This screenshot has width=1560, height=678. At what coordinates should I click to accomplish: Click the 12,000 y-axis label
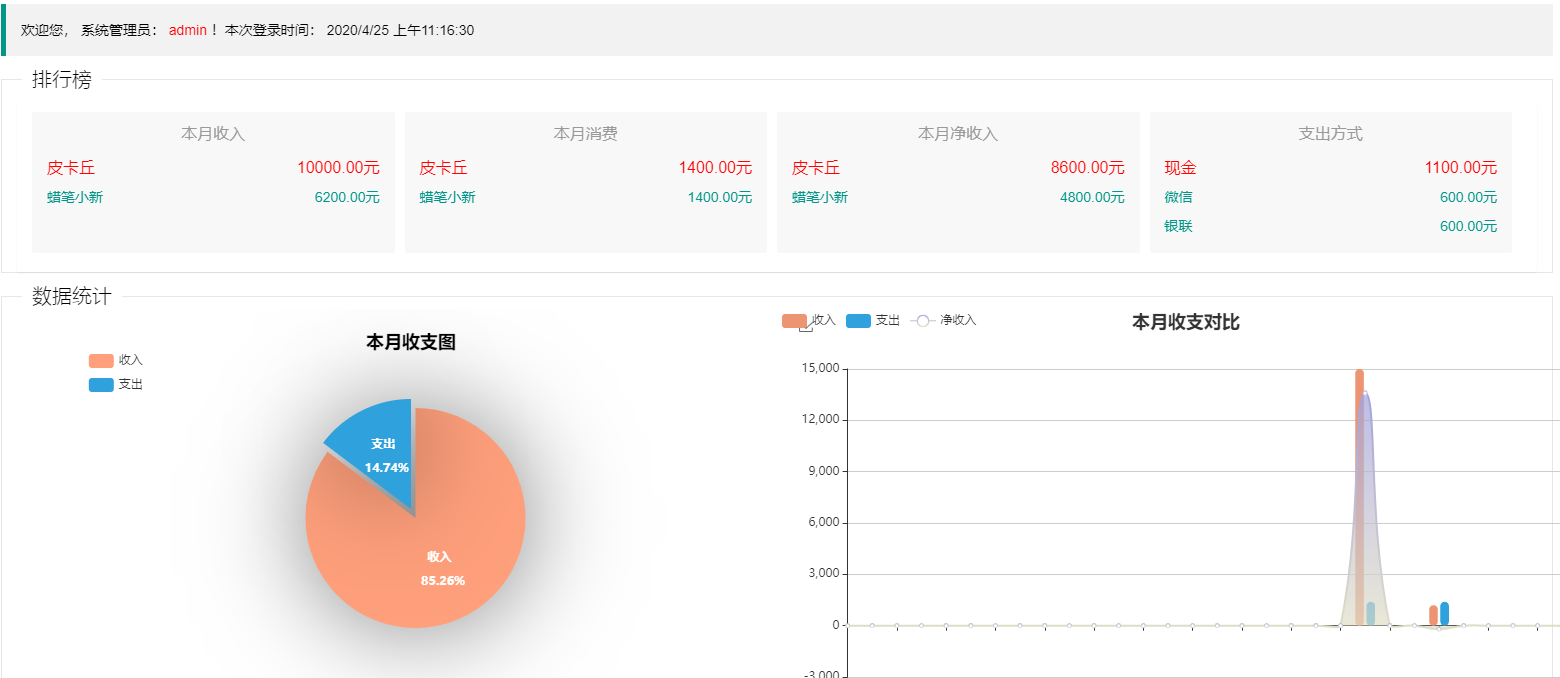(820, 420)
